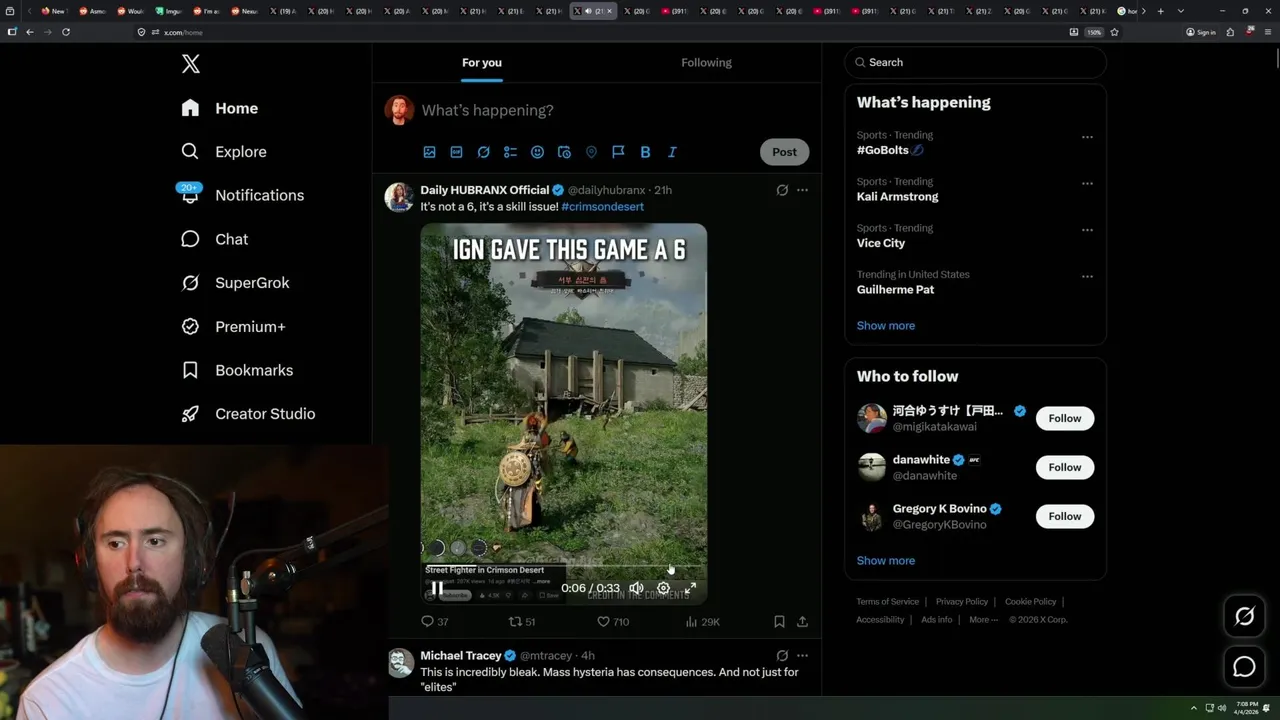Viewport: 1280px width, 720px height.
Task: Like the Daily HUBRANX post
Action: (x=613, y=622)
